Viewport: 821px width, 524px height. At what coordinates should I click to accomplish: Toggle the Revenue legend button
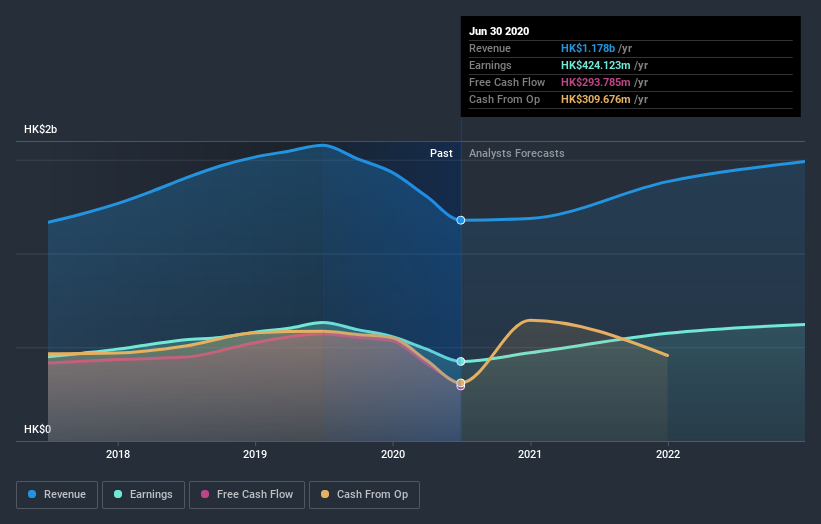[x=57, y=495]
